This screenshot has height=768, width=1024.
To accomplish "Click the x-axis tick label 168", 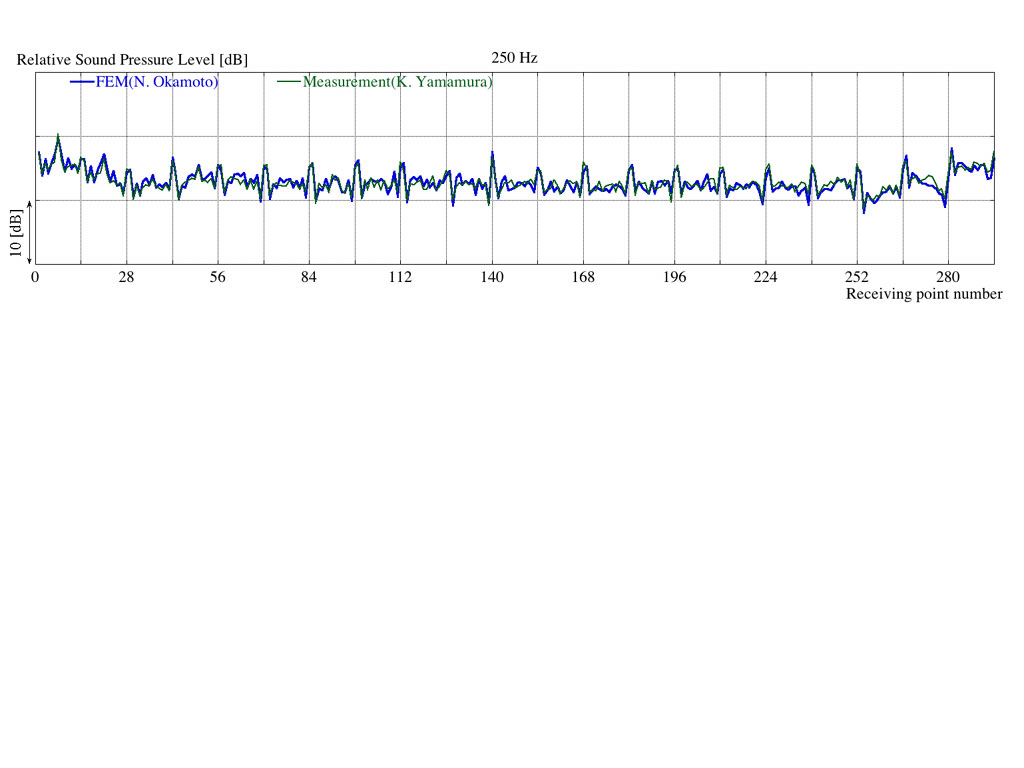I will tap(583, 277).
